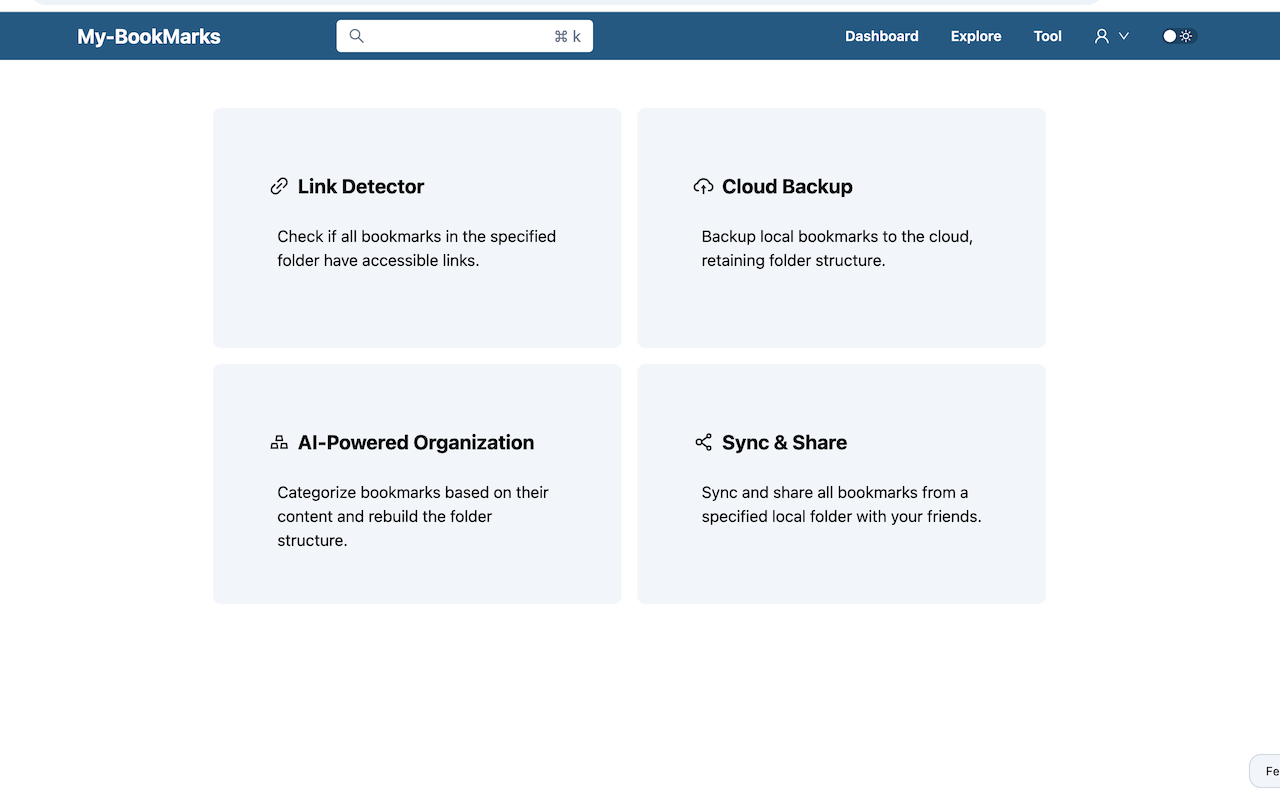Click the search magnifier icon

(356, 36)
